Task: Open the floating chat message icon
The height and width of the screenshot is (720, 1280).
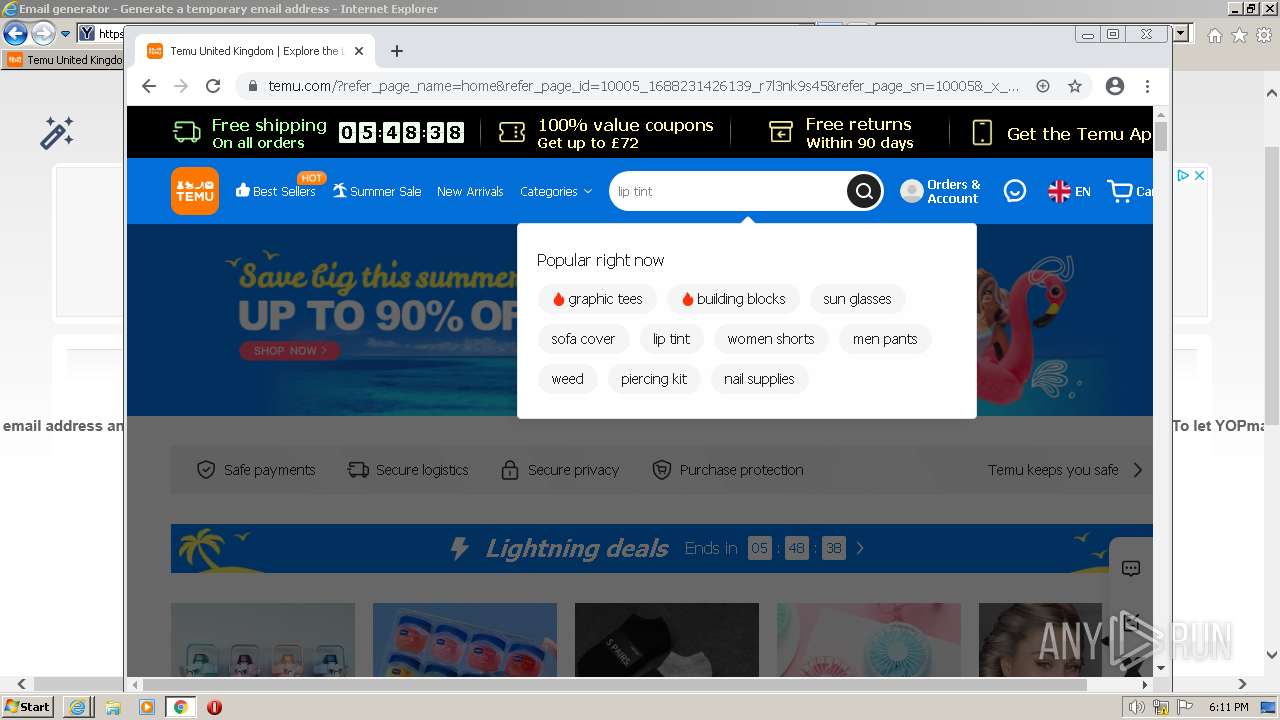Action: [1131, 569]
